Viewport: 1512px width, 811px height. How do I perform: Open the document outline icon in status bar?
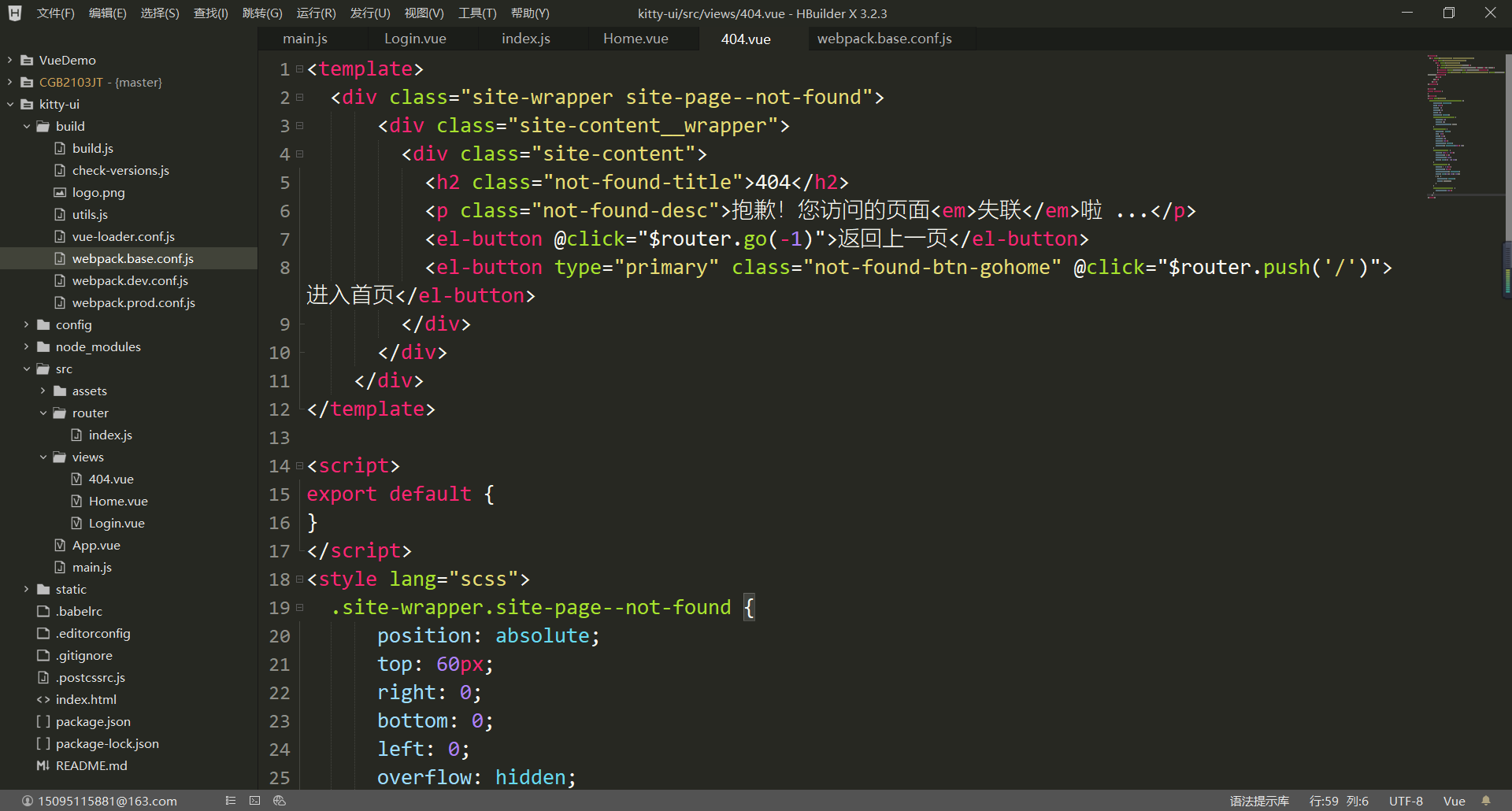coord(230,800)
